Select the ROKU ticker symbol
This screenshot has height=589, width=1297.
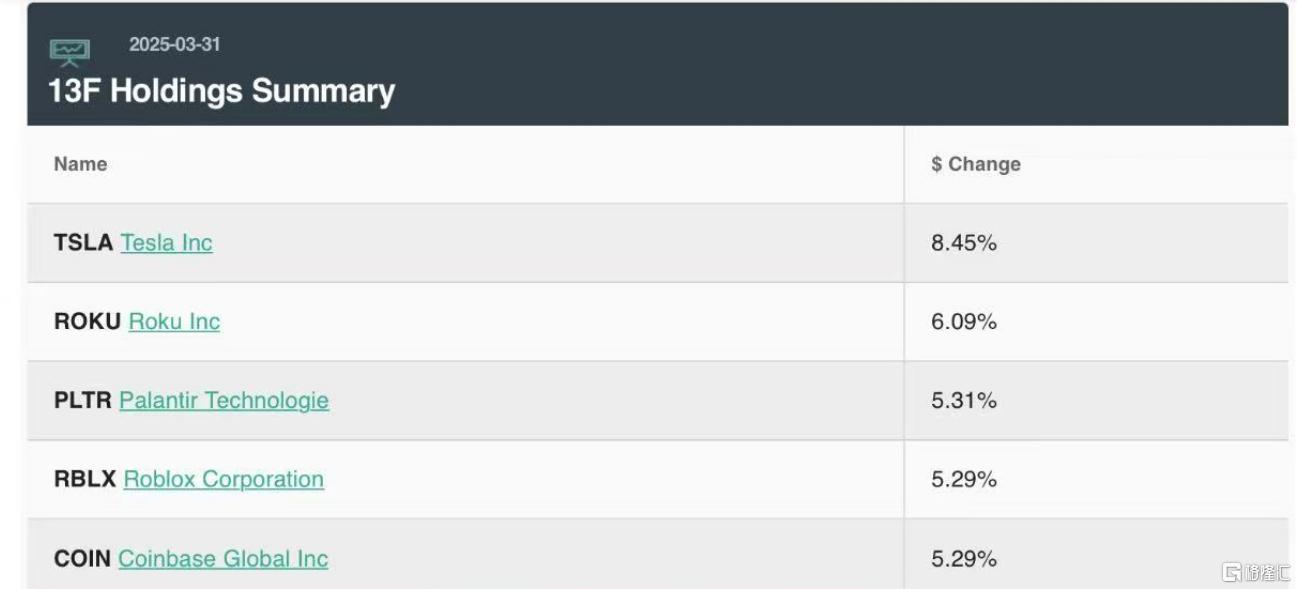click(x=87, y=322)
